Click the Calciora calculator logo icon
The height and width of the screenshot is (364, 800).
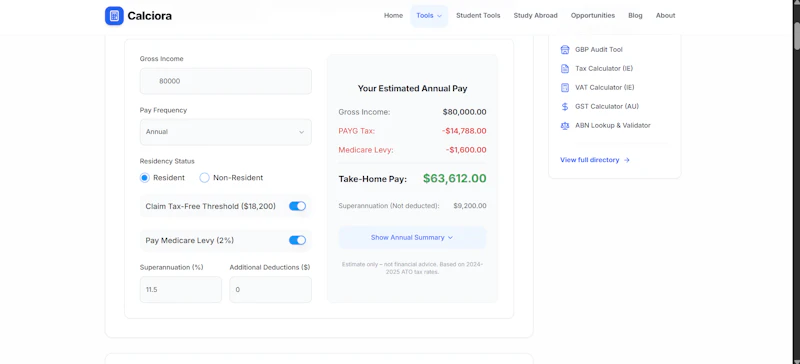114,16
